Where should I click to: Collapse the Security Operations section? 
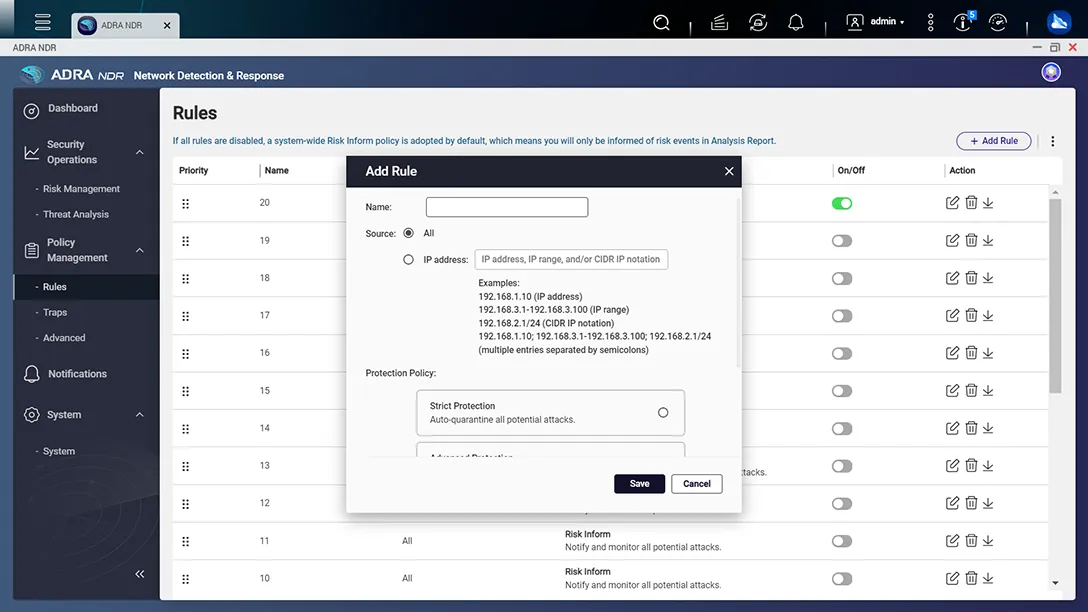click(x=139, y=152)
